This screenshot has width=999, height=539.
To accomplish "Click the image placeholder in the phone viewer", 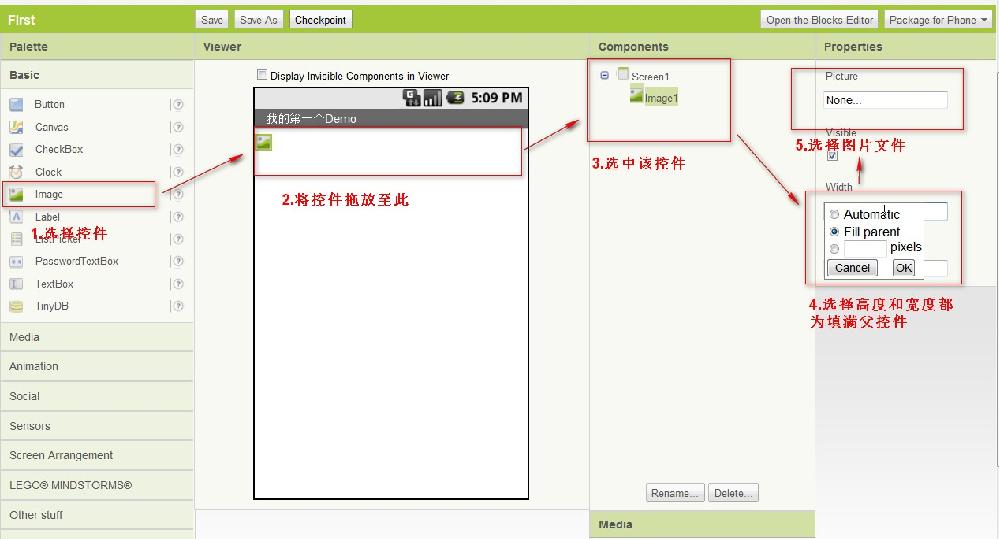I will coord(264,142).
